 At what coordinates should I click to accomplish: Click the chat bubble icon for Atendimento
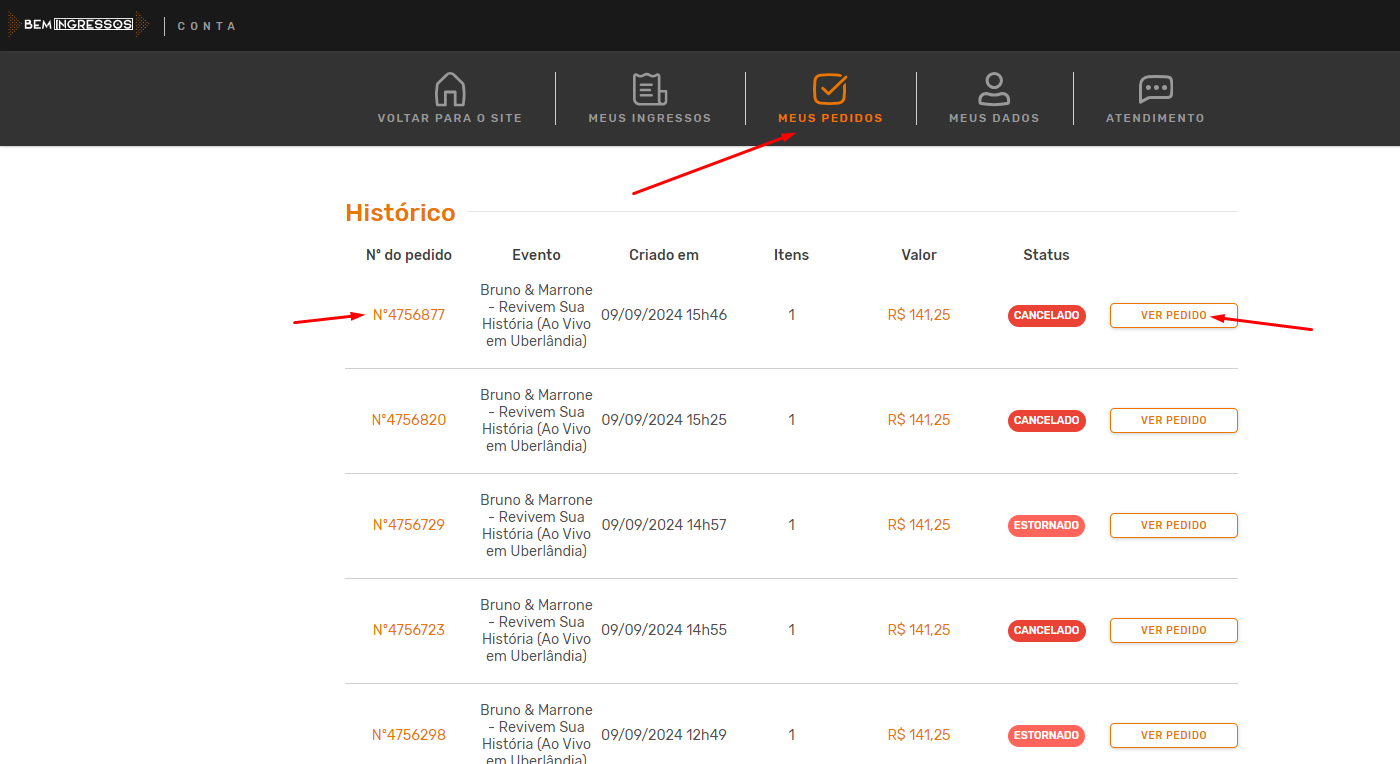[1155, 89]
